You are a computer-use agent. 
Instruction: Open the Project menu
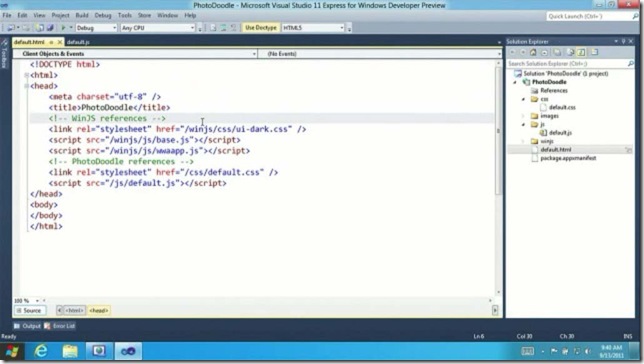[x=60, y=15]
